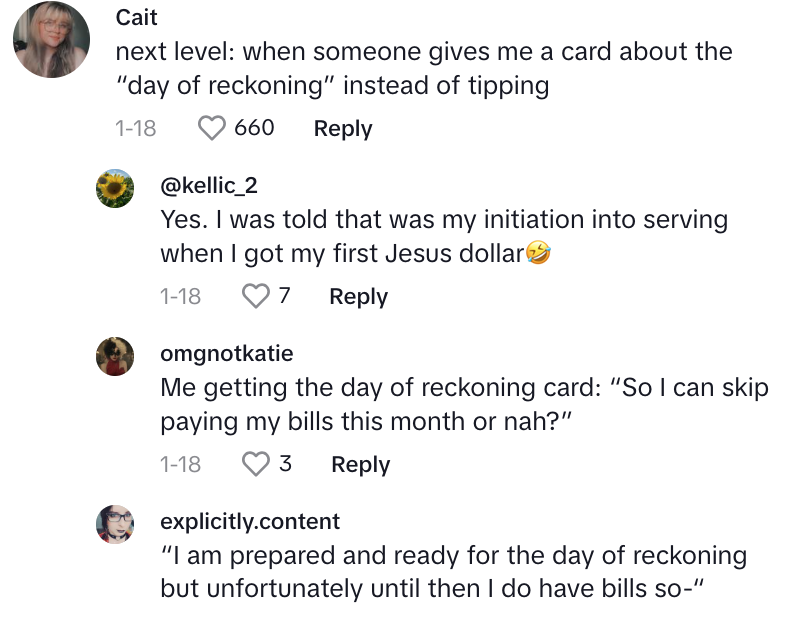786x618 pixels.
Task: Reply to omgnotkatie's comment
Action: coord(360,464)
